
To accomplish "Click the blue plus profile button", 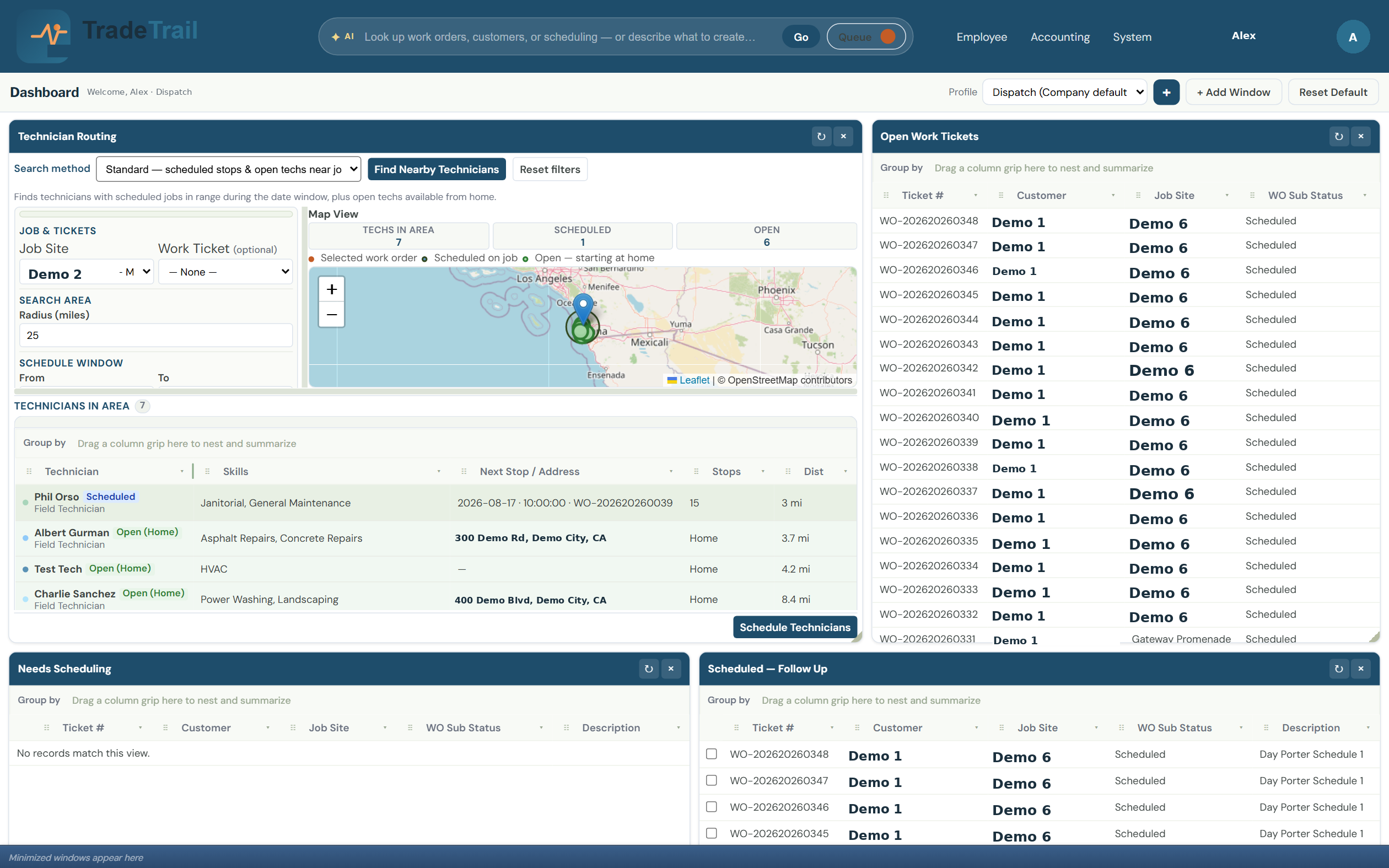I will coord(1166,92).
